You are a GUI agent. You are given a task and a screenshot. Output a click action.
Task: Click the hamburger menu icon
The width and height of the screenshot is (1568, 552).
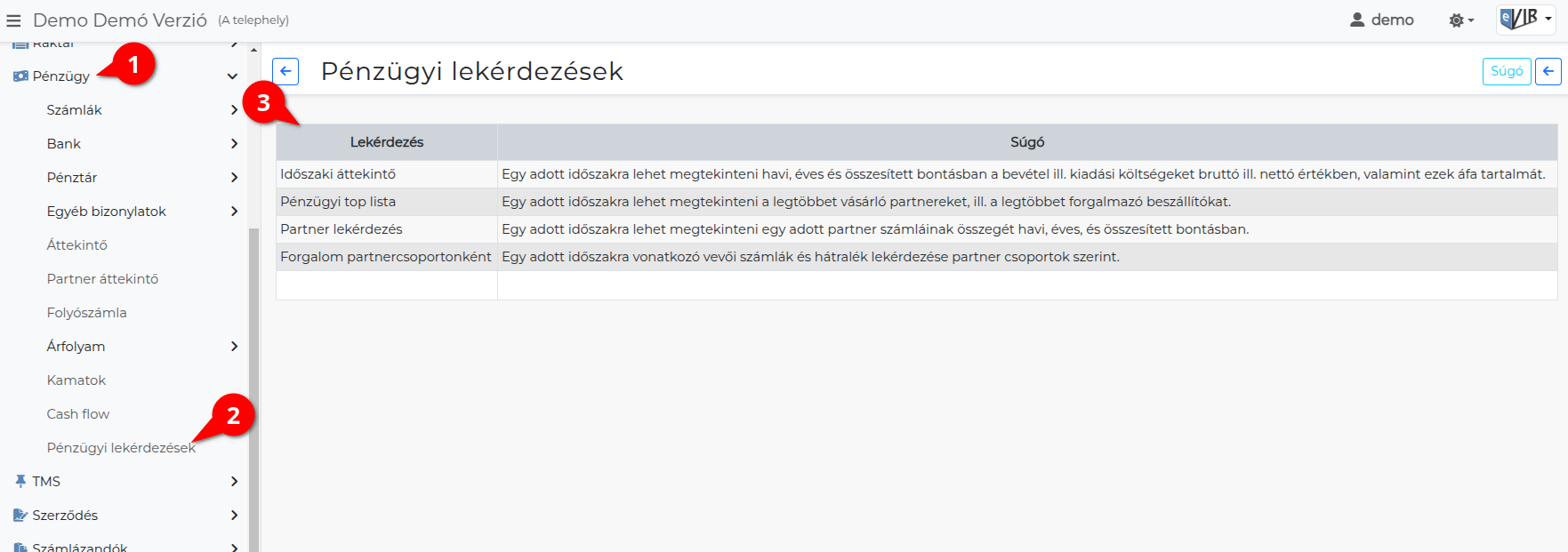coord(13,20)
